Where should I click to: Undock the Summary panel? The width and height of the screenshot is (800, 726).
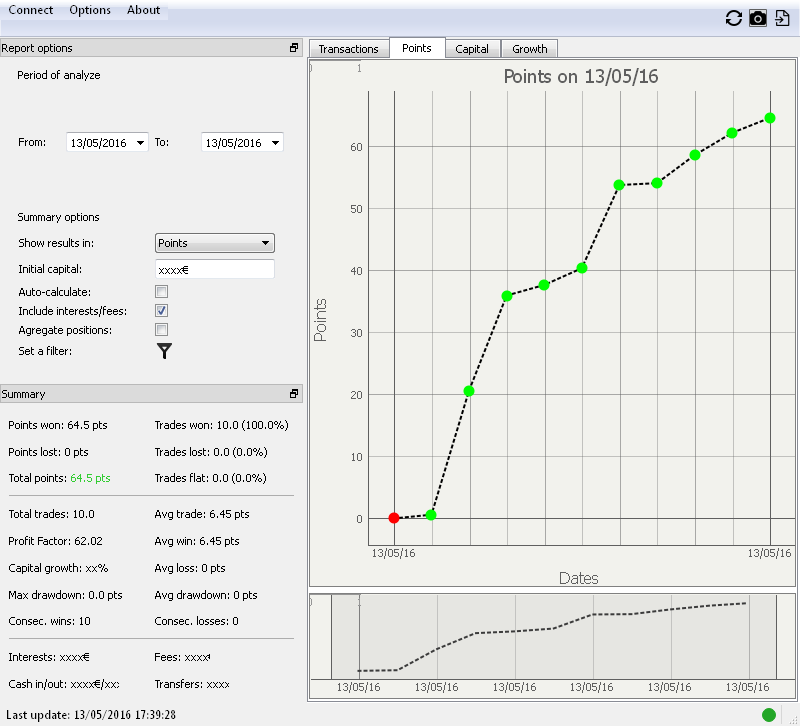(x=294, y=394)
